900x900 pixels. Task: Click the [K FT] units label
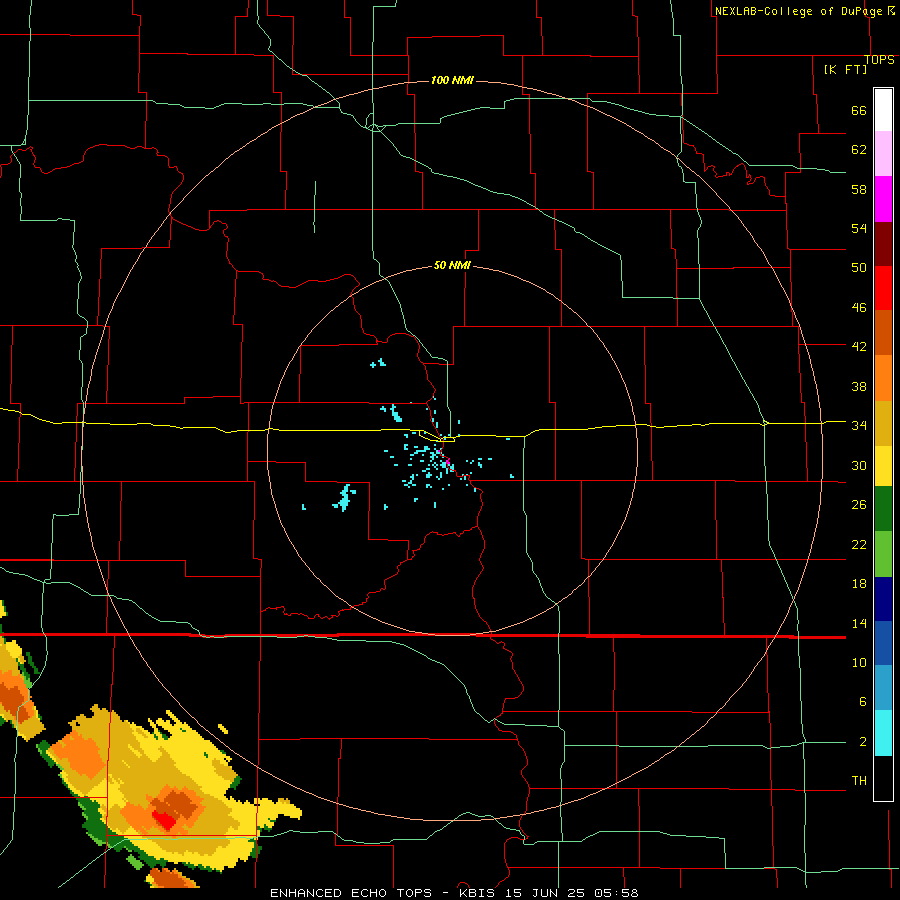845,69
